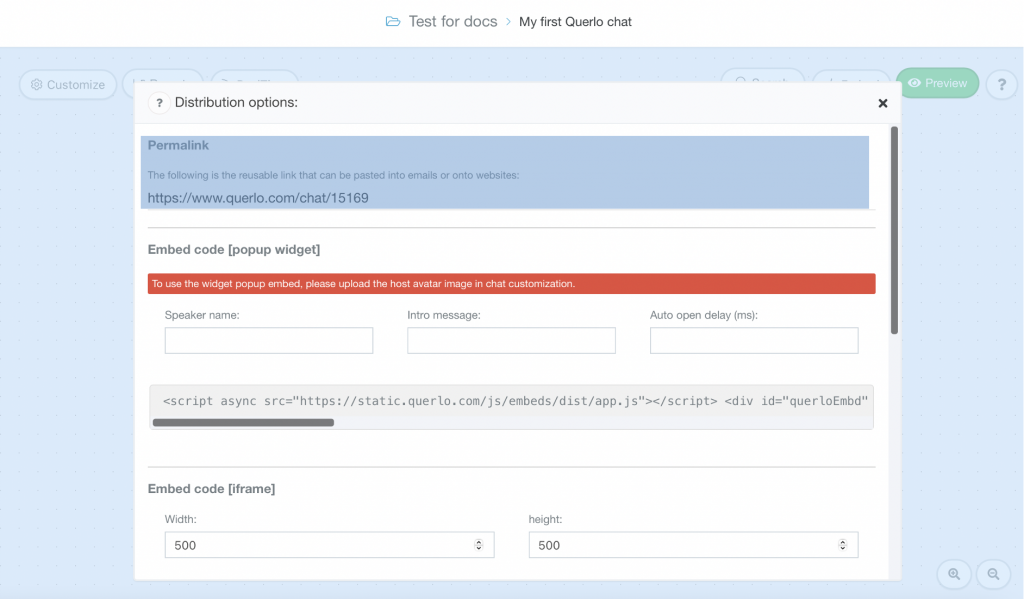Open the help question mark beside Preview

coord(1002,84)
